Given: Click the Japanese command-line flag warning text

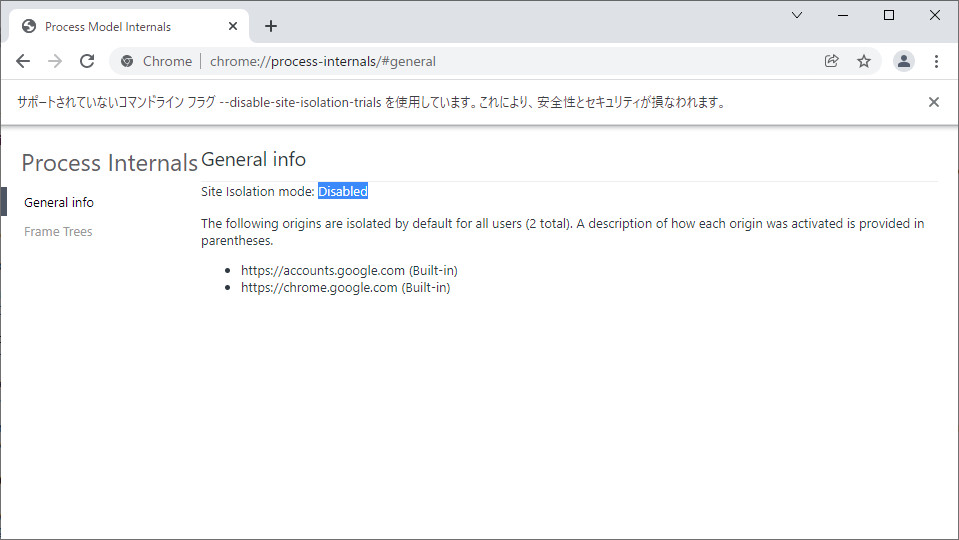Looking at the screenshot, I should coord(371,102).
